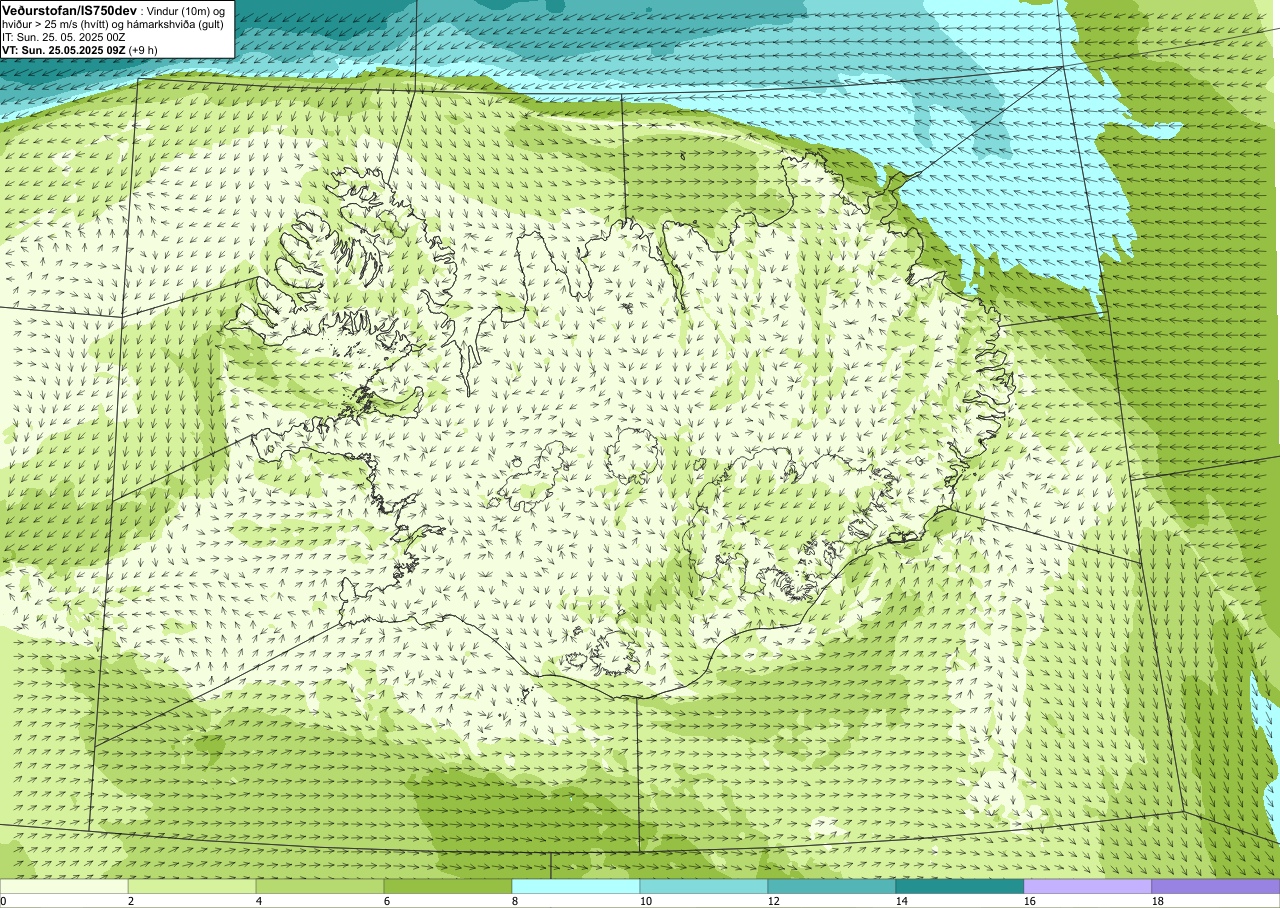Click the '4' label on the legend scale
The width and height of the screenshot is (1280, 908).
[x=259, y=901]
